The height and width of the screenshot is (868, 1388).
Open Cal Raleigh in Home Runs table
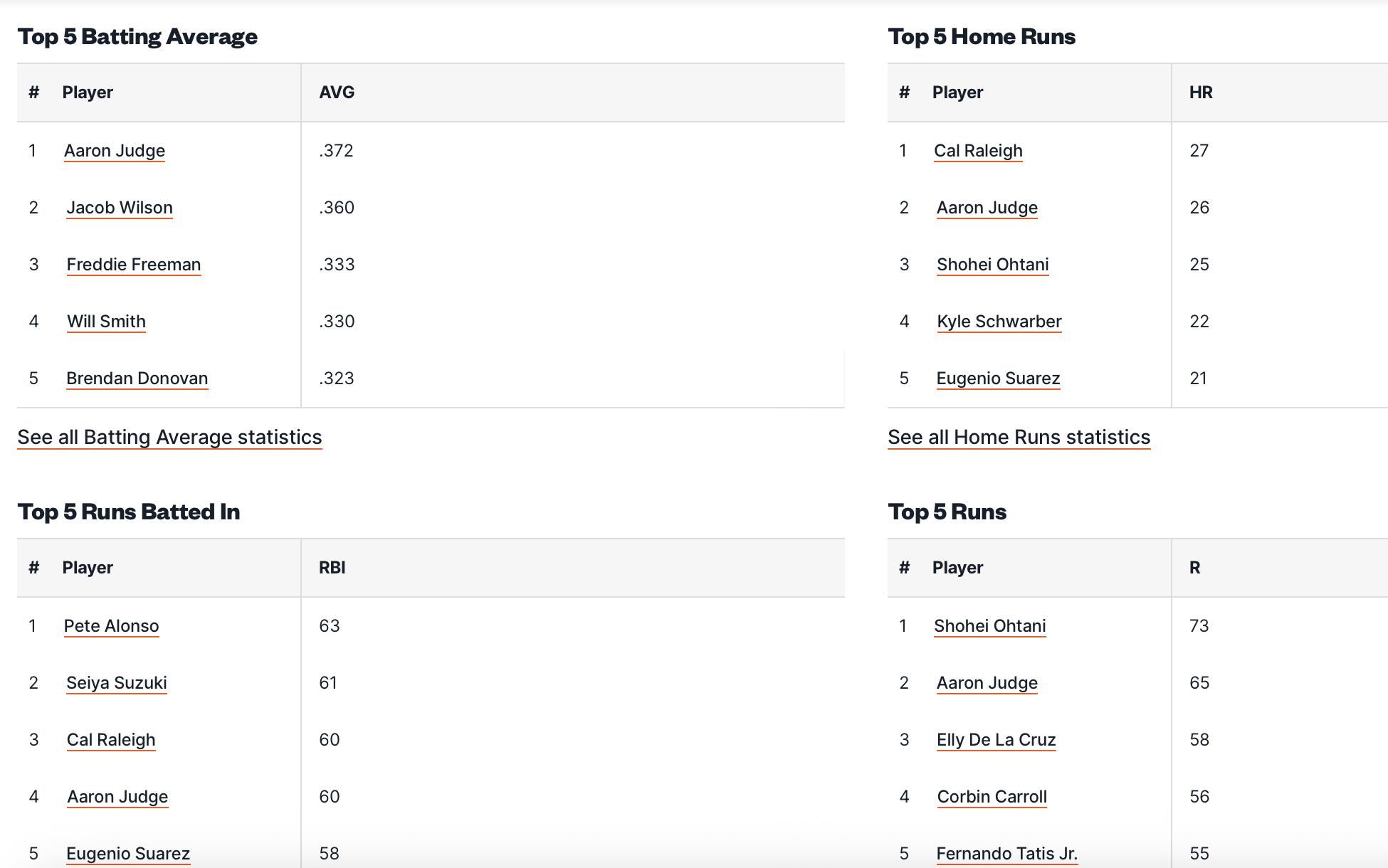tap(978, 151)
